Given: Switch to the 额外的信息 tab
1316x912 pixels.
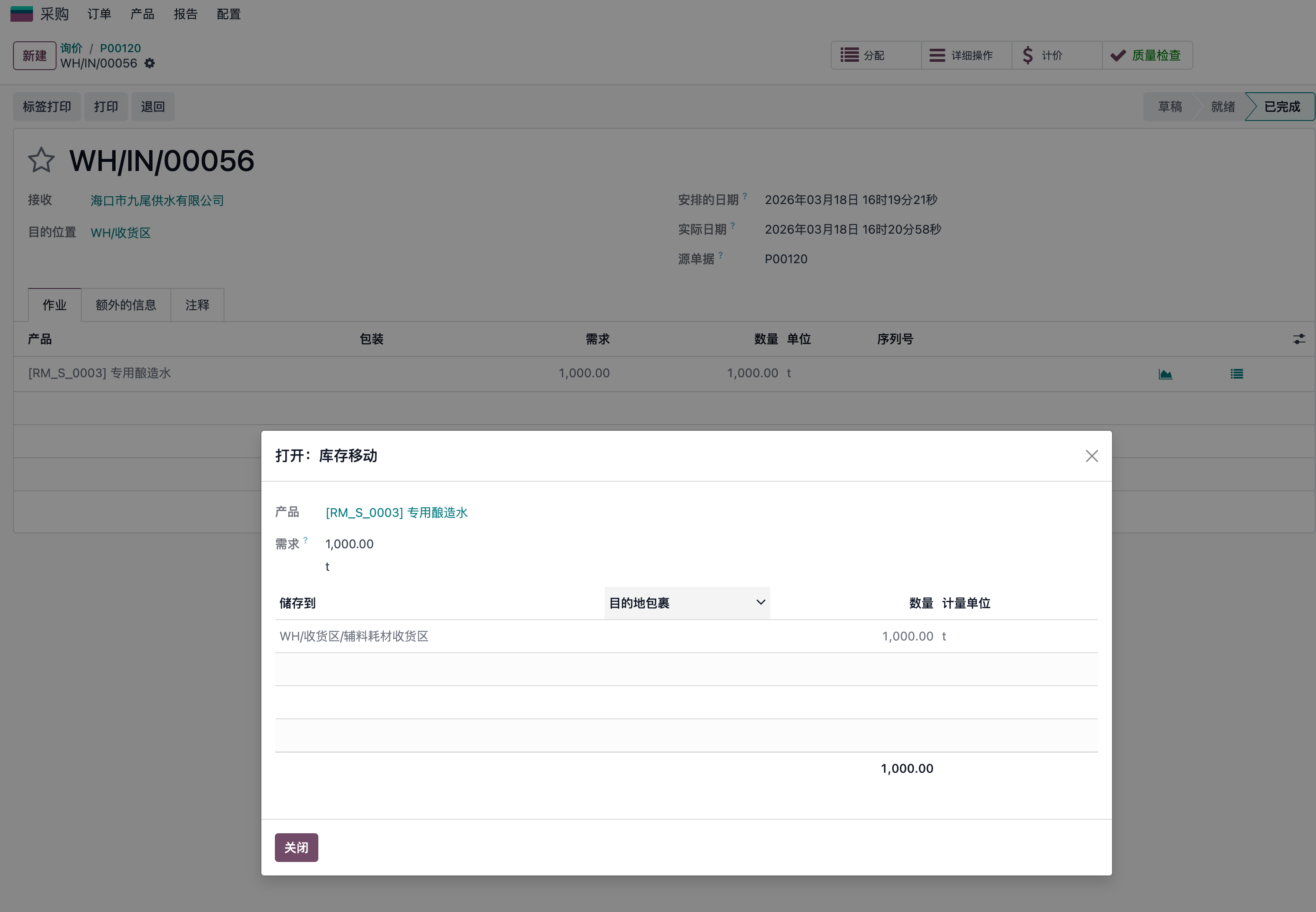Looking at the screenshot, I should click(x=126, y=305).
